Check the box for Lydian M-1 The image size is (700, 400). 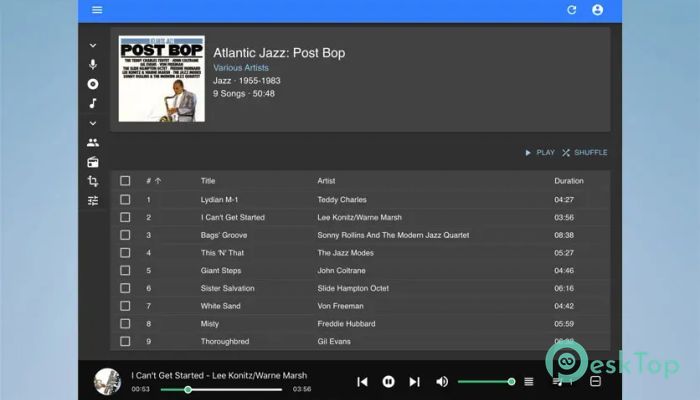125,200
